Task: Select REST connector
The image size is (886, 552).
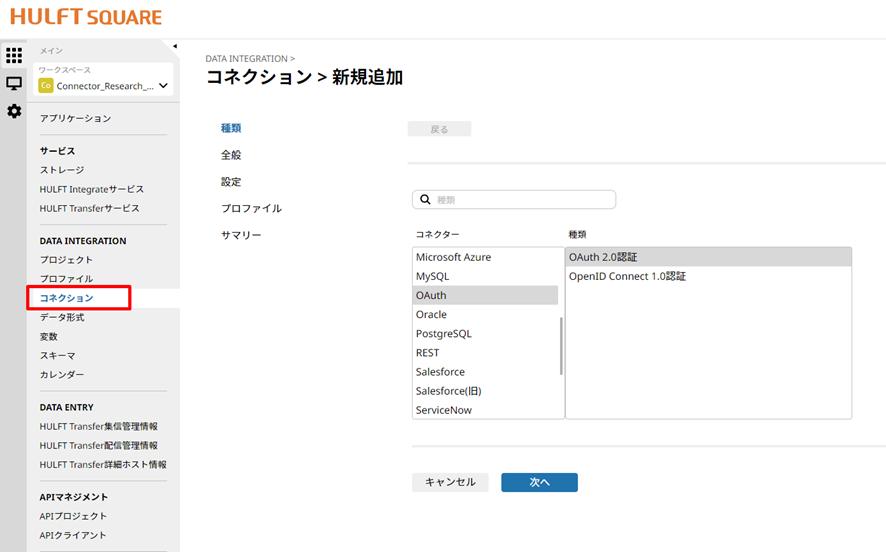Action: click(x=485, y=353)
